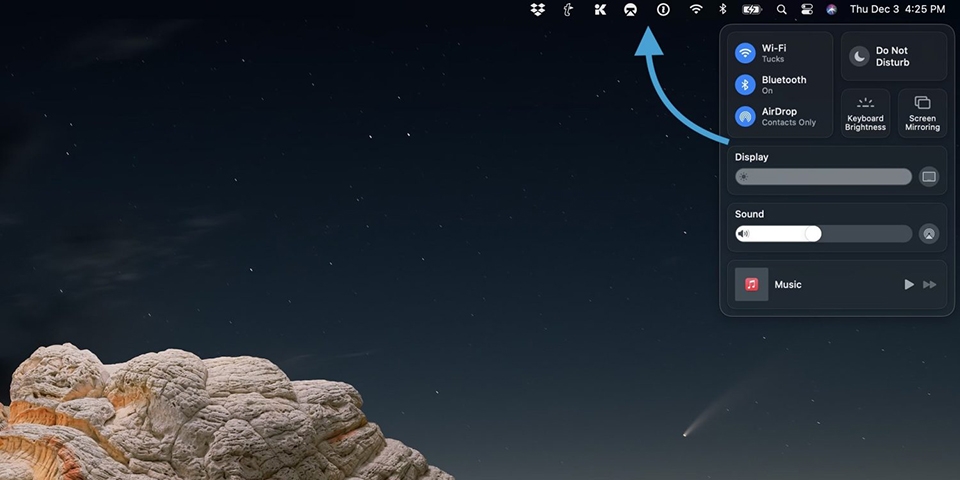Viewport: 960px width, 480px height.
Task: Click the bird-shaped menu bar icon
Action: tap(568, 9)
